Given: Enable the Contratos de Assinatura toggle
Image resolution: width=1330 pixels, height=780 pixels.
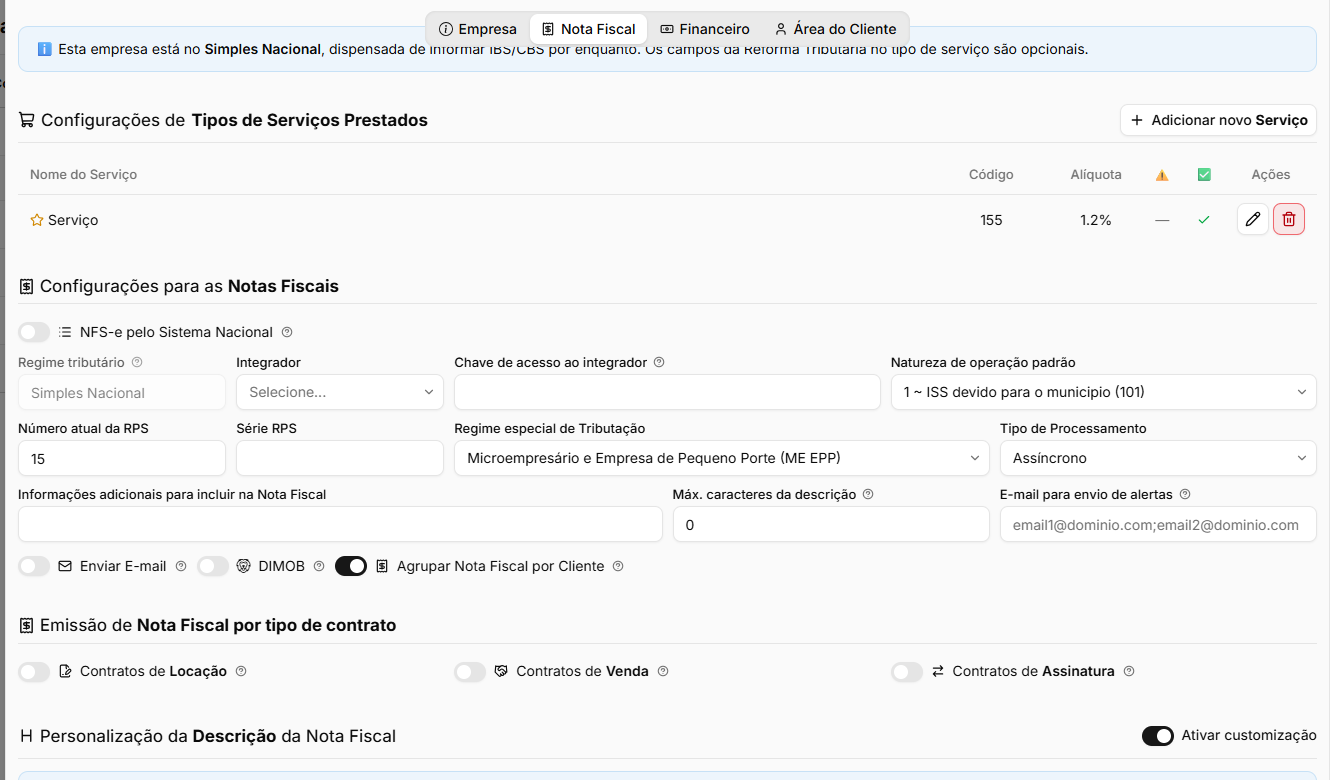Looking at the screenshot, I should pyautogui.click(x=907, y=672).
